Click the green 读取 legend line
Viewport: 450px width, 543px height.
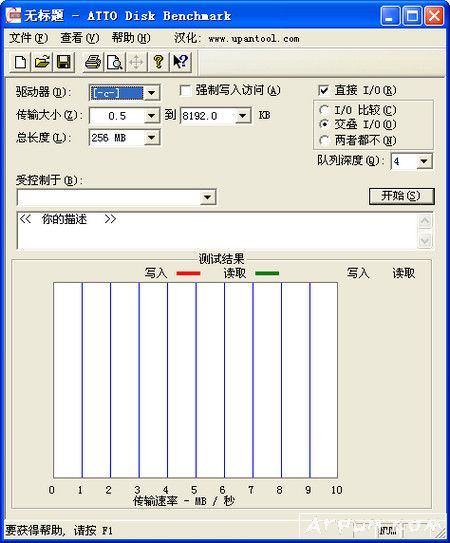coord(267,274)
